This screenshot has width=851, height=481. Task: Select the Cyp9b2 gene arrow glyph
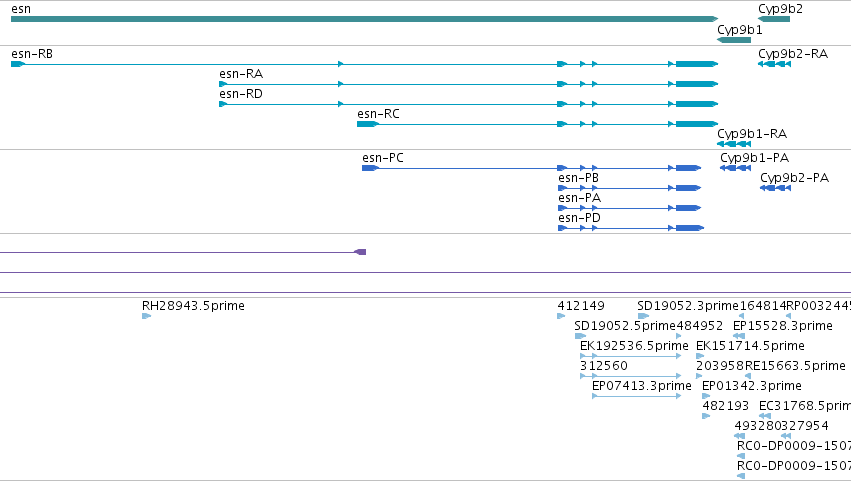pyautogui.click(x=774, y=19)
